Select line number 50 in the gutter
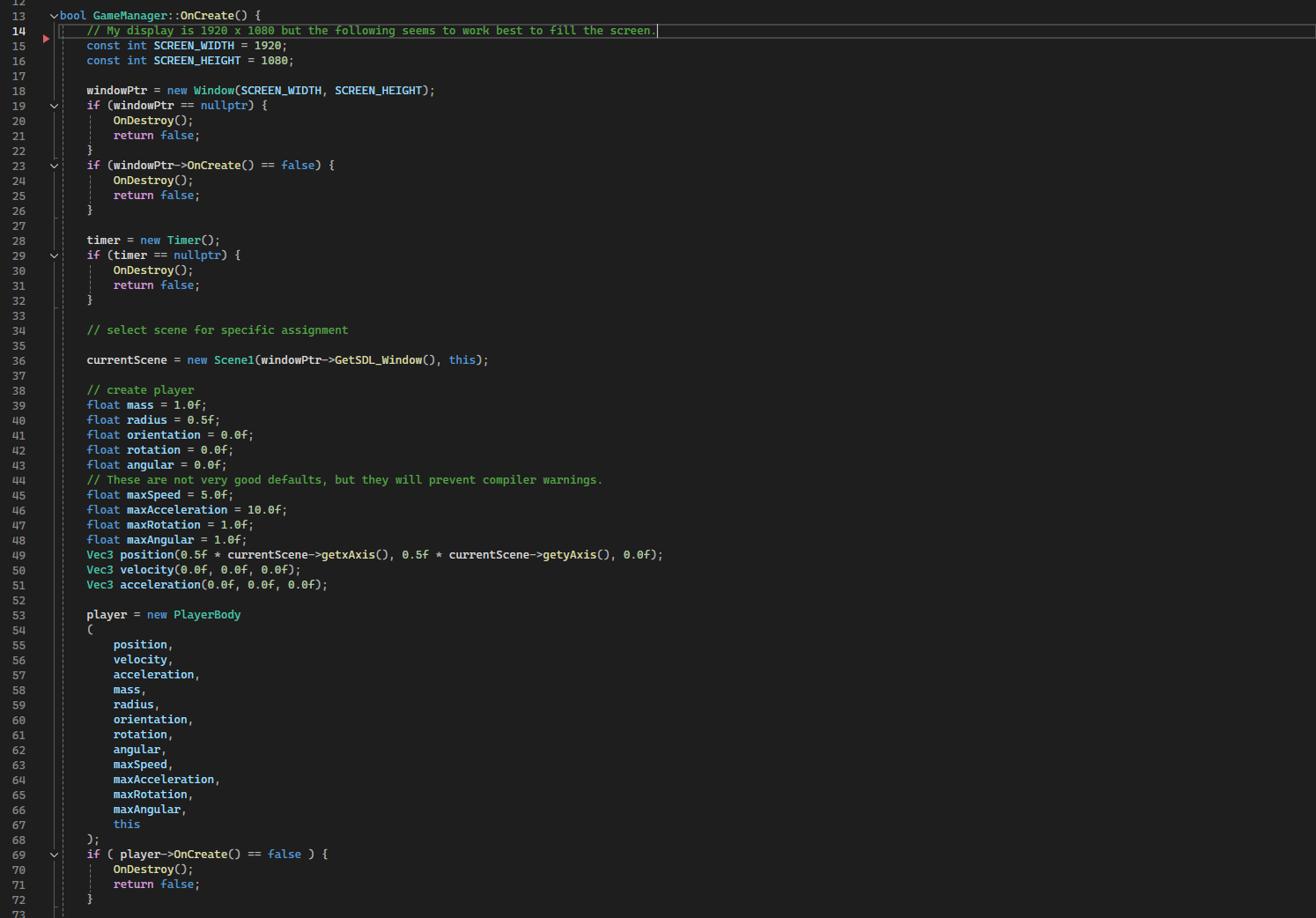Screen dimensions: 1316x918 [18, 570]
